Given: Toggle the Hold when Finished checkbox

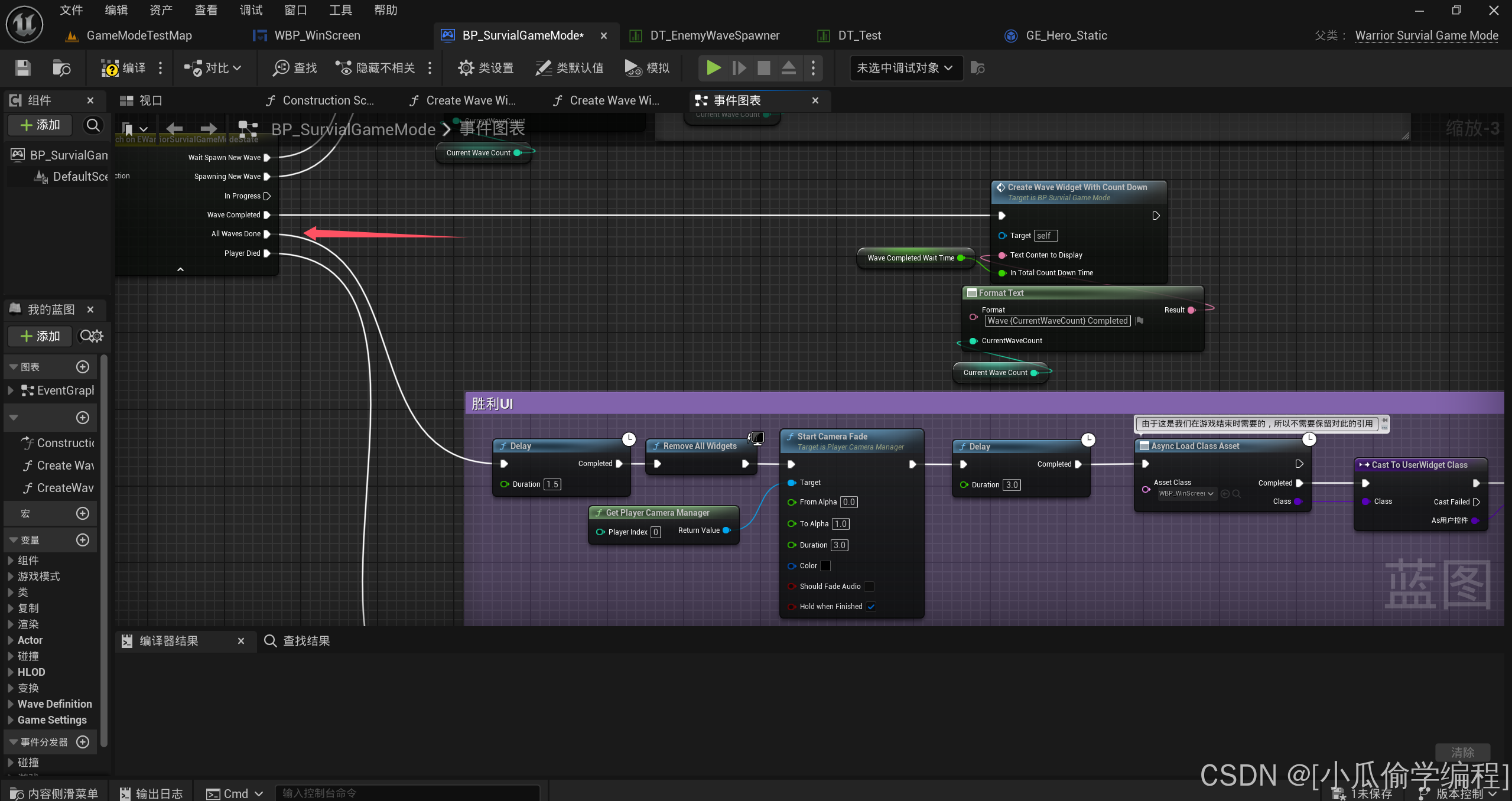Looking at the screenshot, I should pos(871,607).
